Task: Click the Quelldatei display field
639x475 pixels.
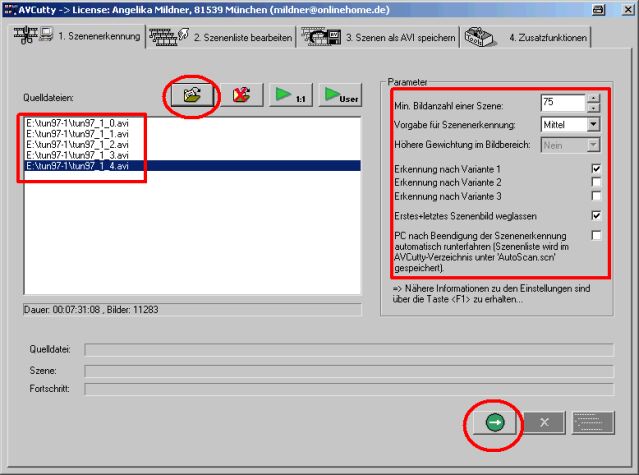Action: 349,350
